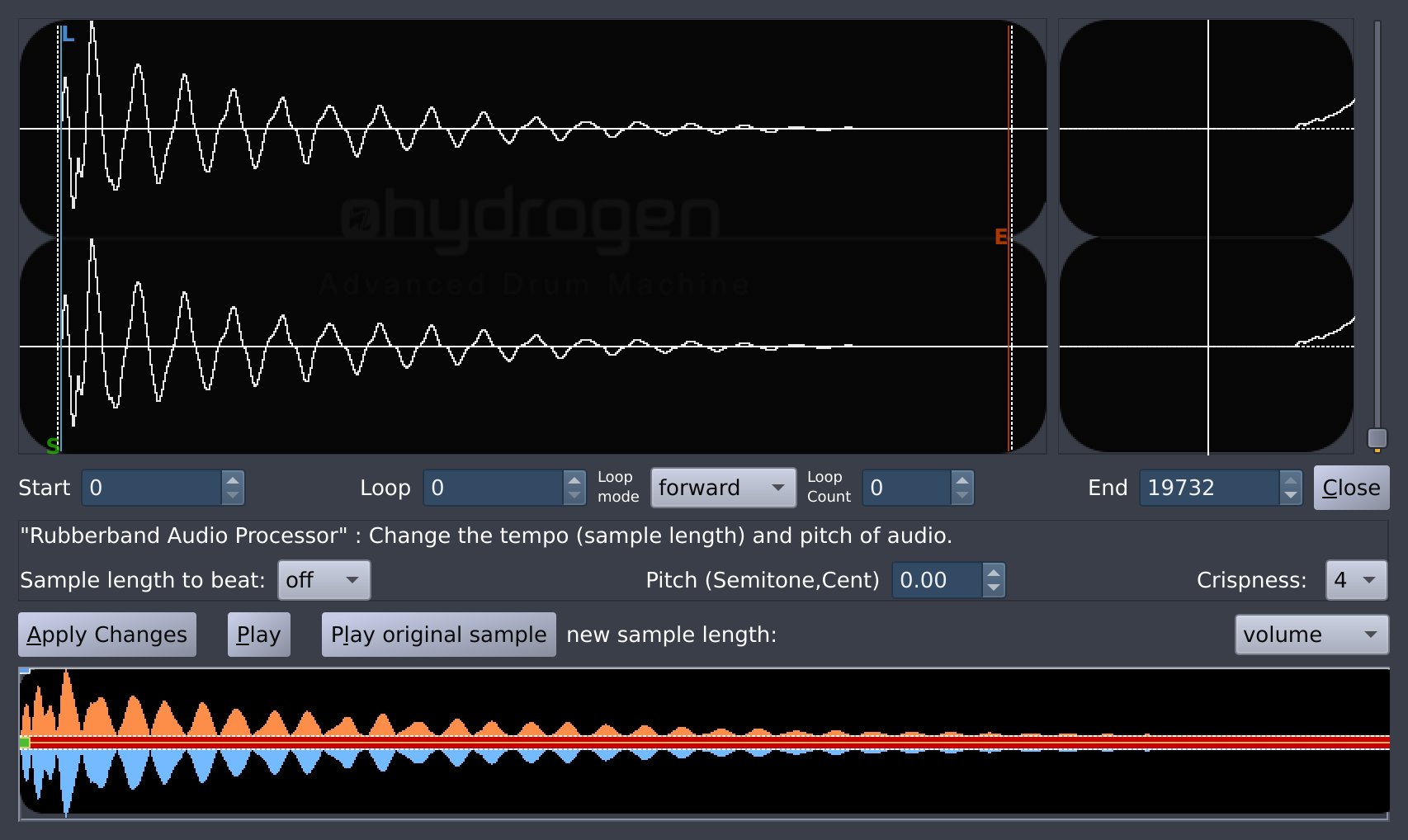Nudge the Pitch value up one step
Screen dimensions: 1408x840
pyautogui.click(x=993, y=572)
